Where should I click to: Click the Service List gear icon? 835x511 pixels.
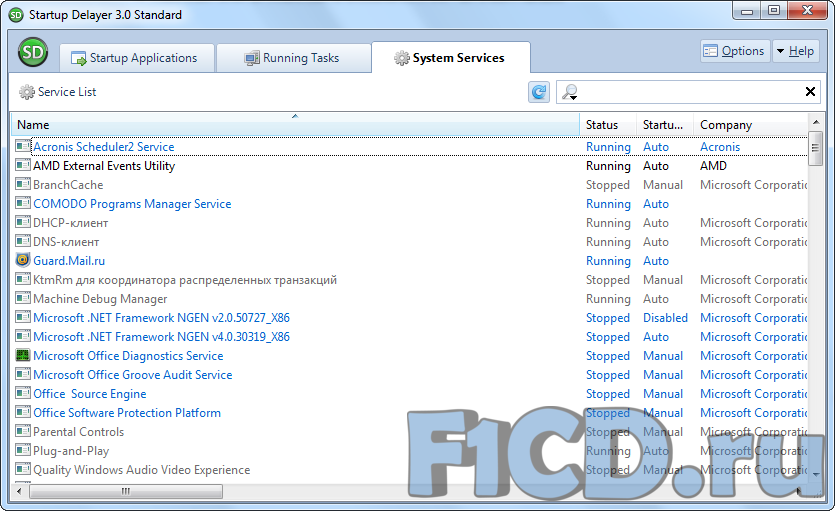click(x=26, y=92)
